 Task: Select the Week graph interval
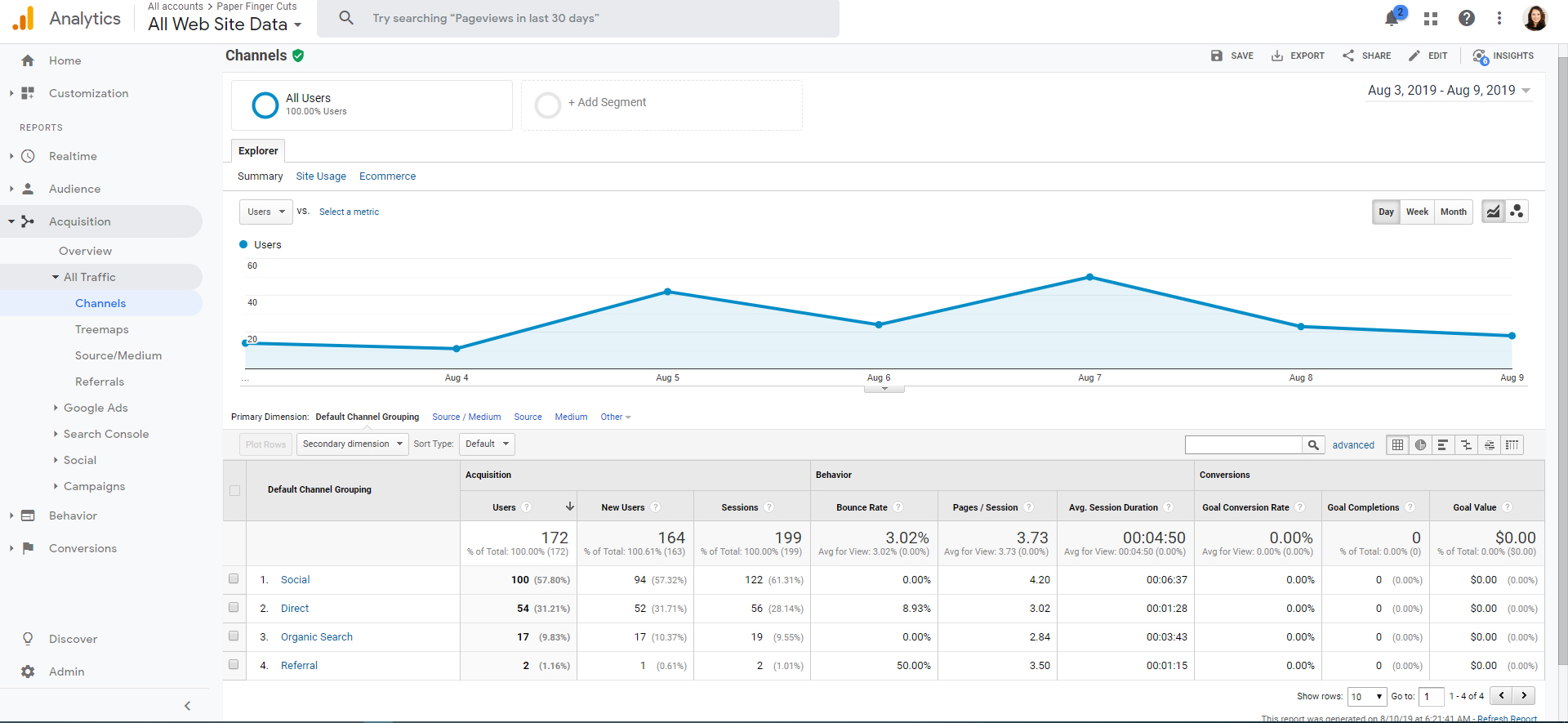(1417, 212)
